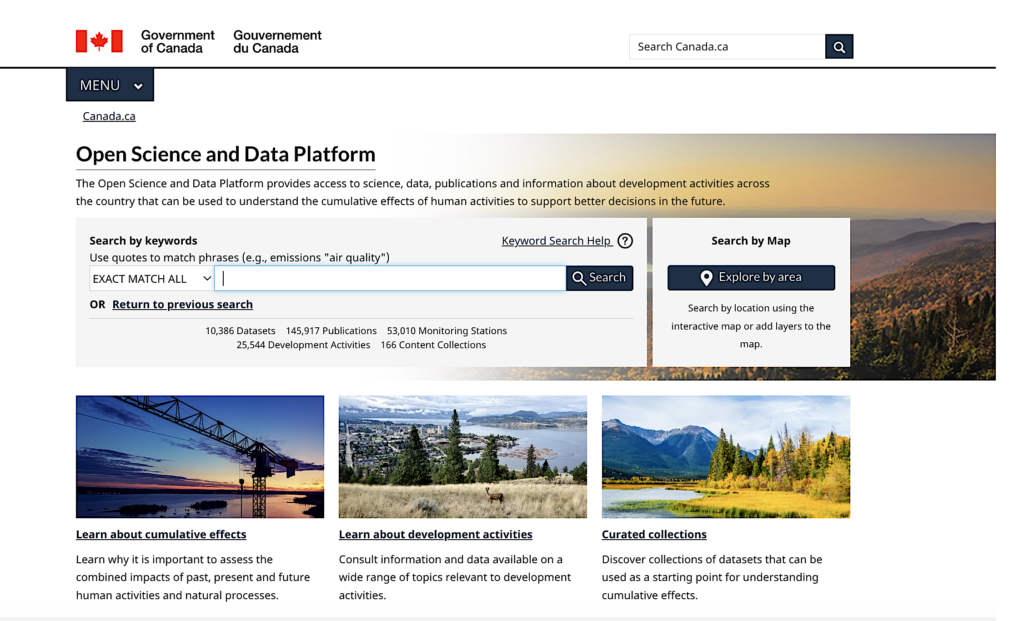The width and height of the screenshot is (1024, 621).
Task: Open the Keyword Search Help link
Action: (x=556, y=241)
